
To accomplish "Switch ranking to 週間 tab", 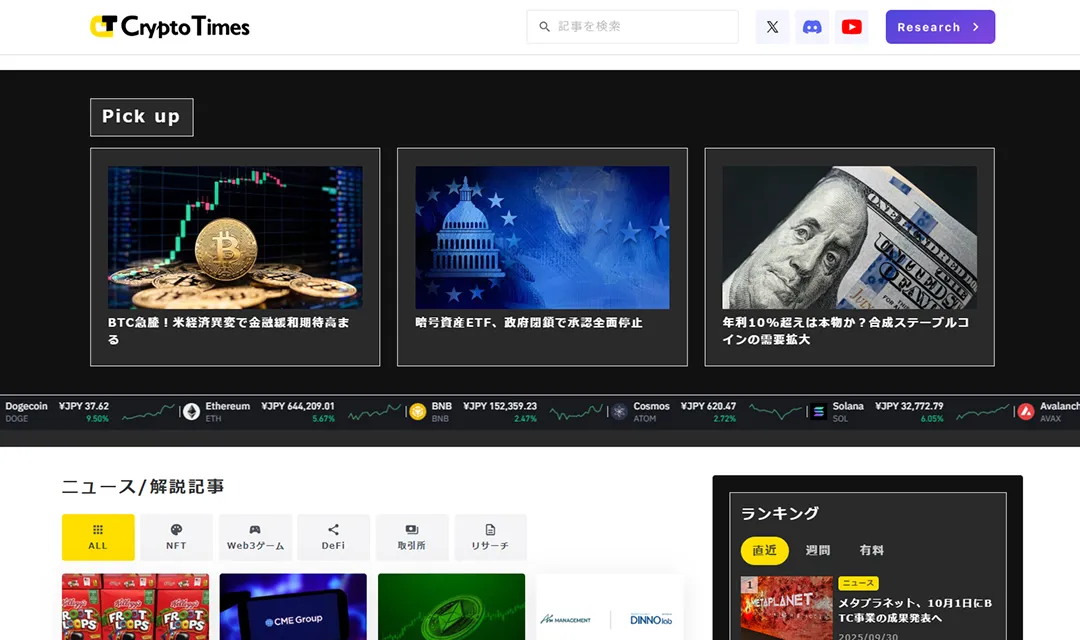I will [817, 550].
